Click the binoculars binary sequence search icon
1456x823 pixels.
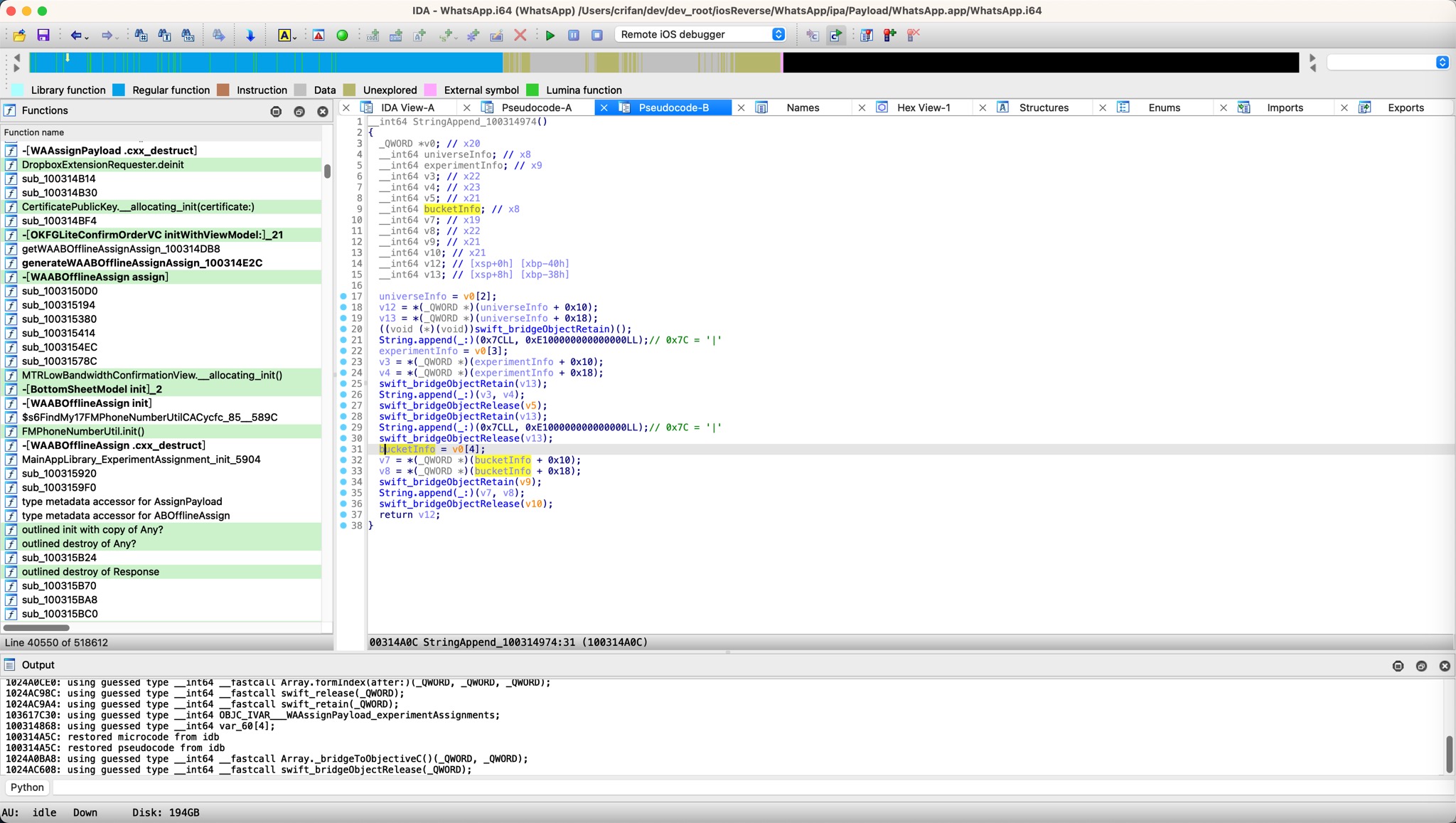(188, 35)
